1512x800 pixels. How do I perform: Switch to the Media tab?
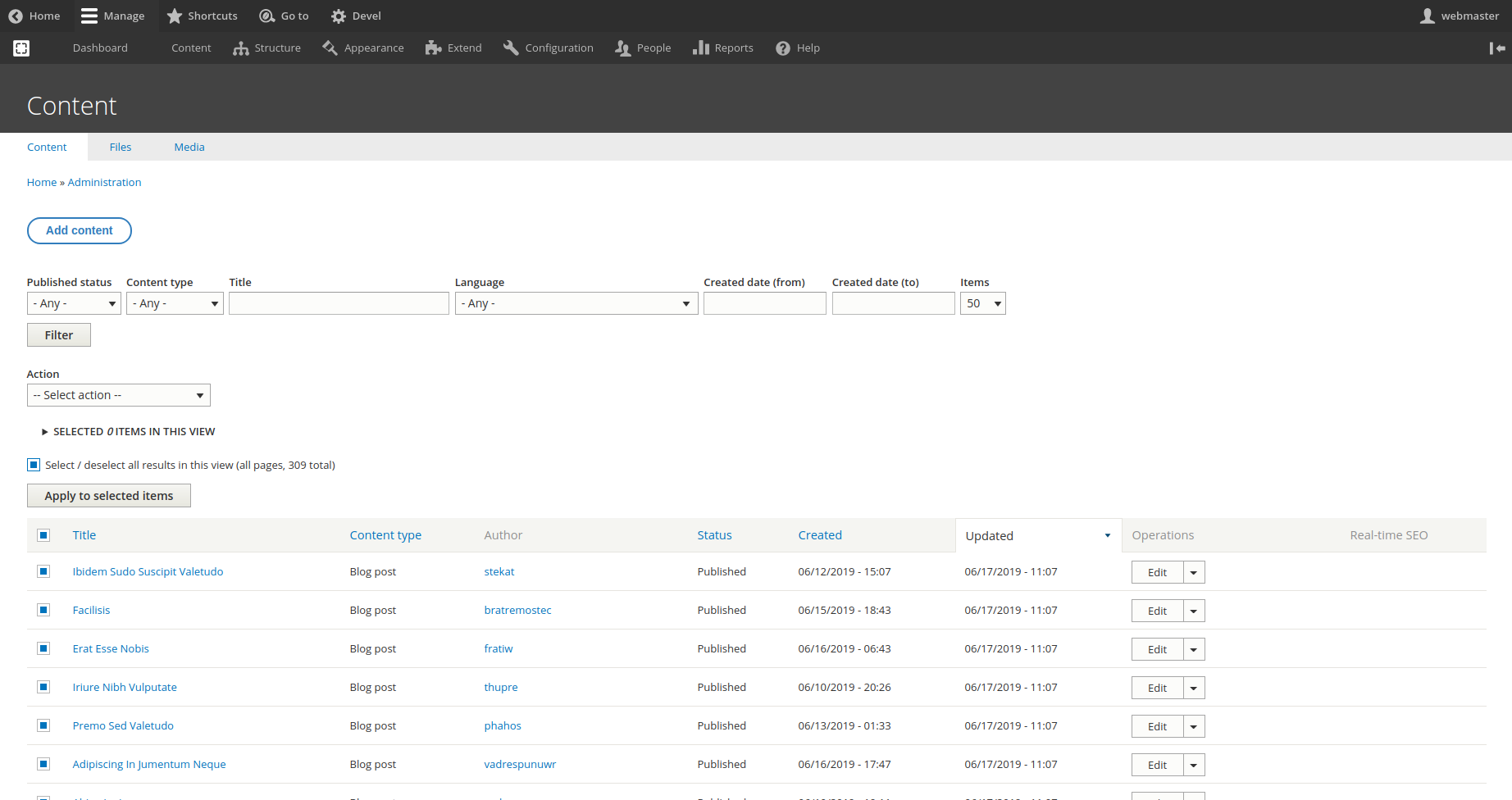(189, 147)
